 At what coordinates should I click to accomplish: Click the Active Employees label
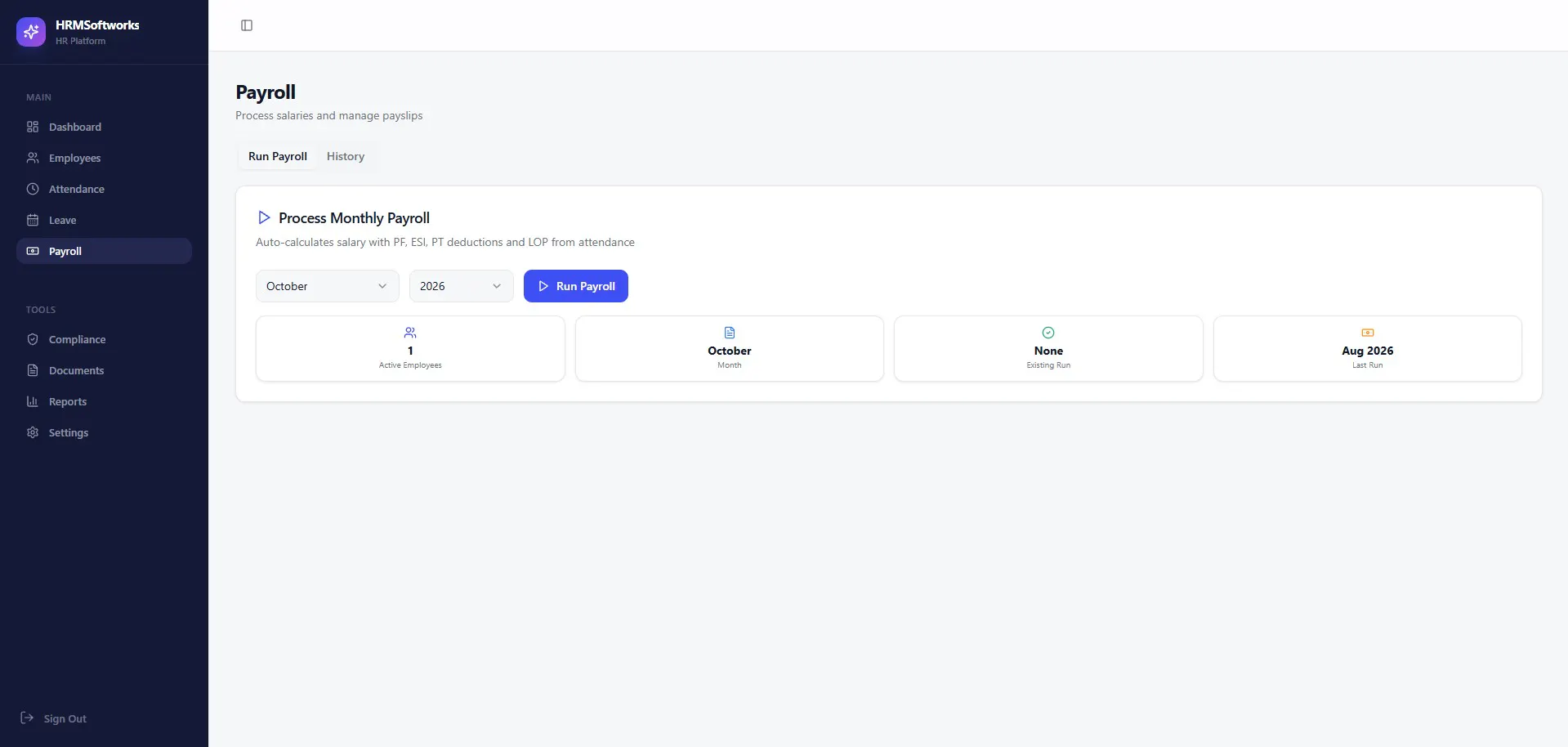[410, 365]
